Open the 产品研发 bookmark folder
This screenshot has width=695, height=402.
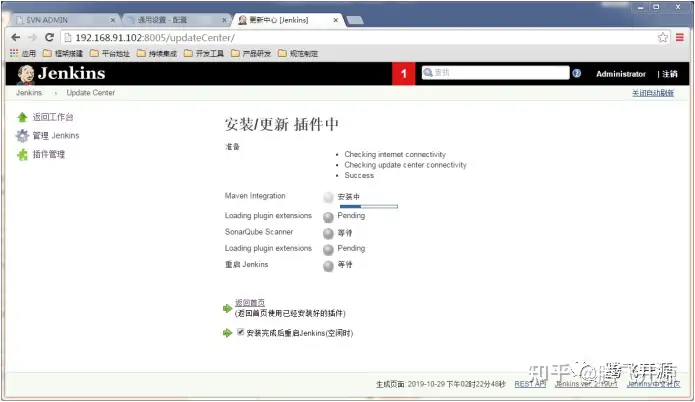(250, 53)
